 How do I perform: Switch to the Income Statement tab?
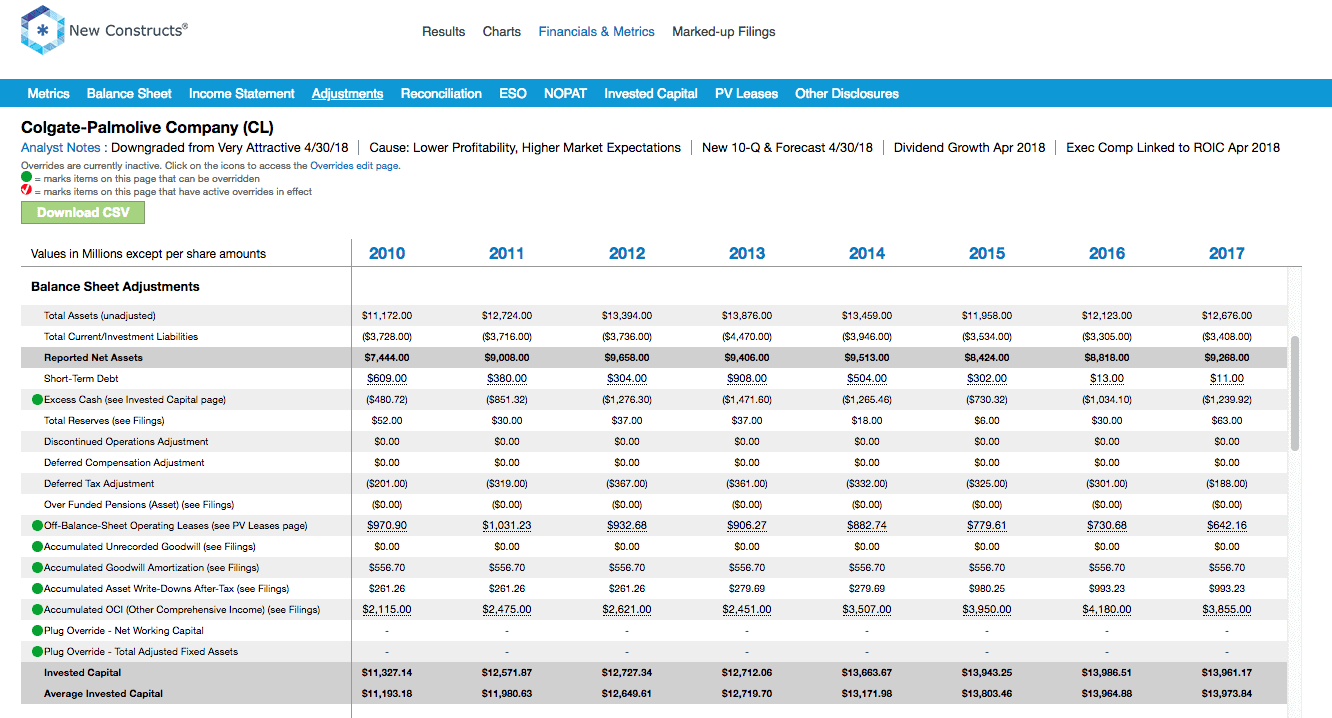[242, 94]
